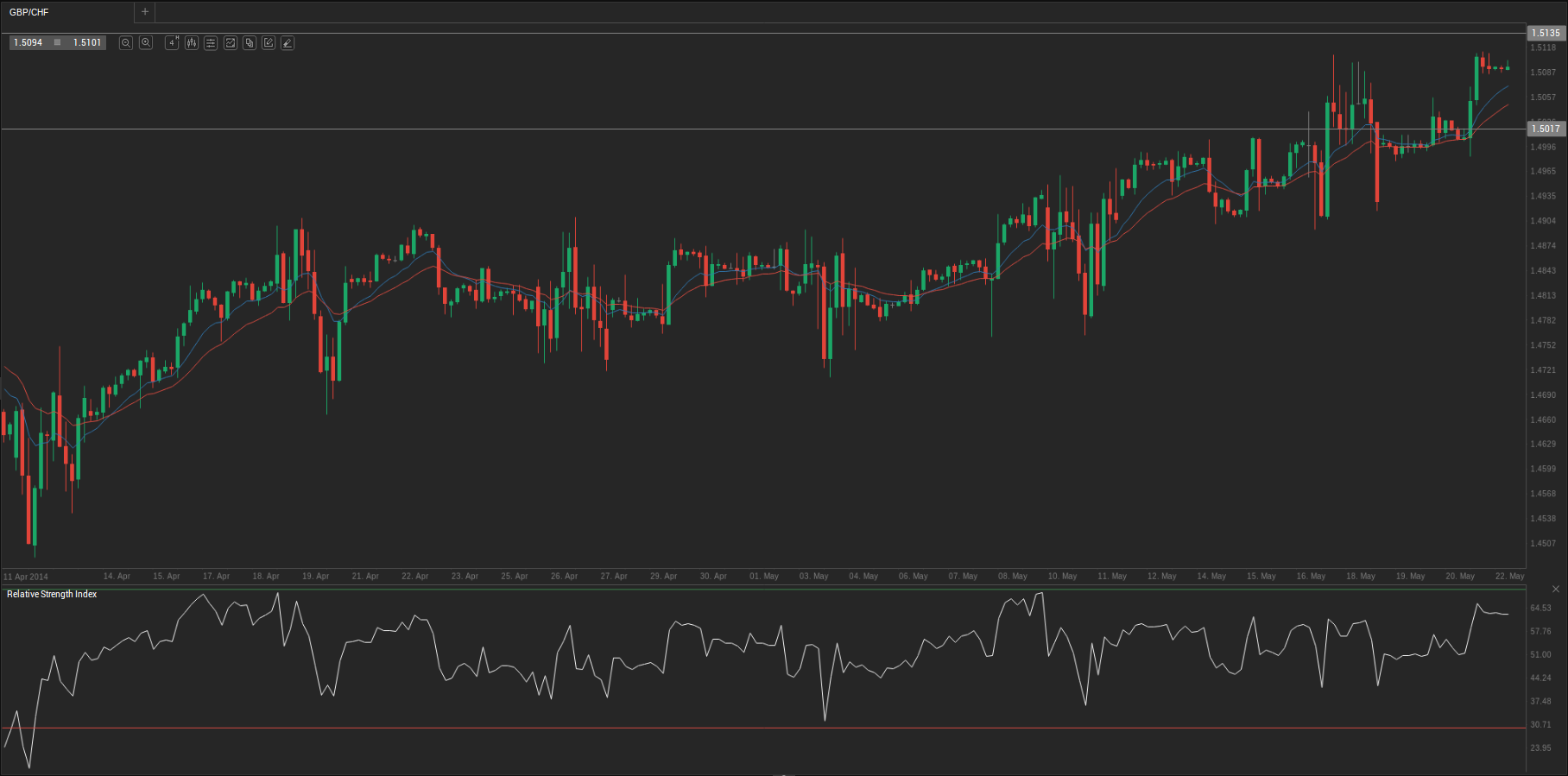Select the pencil draw tool icon
Viewport: 1568px width, 776px height.
pyautogui.click(x=288, y=42)
